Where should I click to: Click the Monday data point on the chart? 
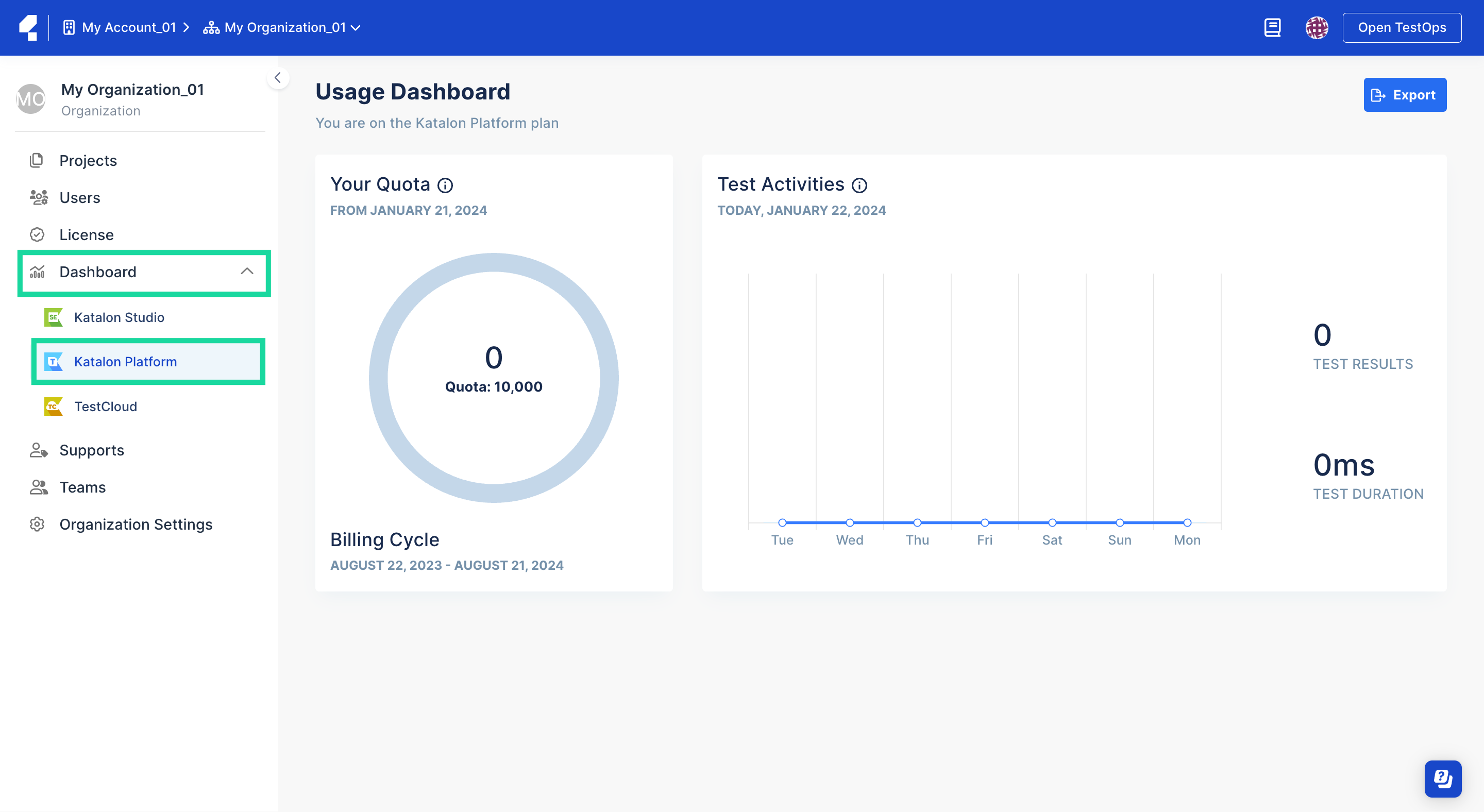[1187, 522]
